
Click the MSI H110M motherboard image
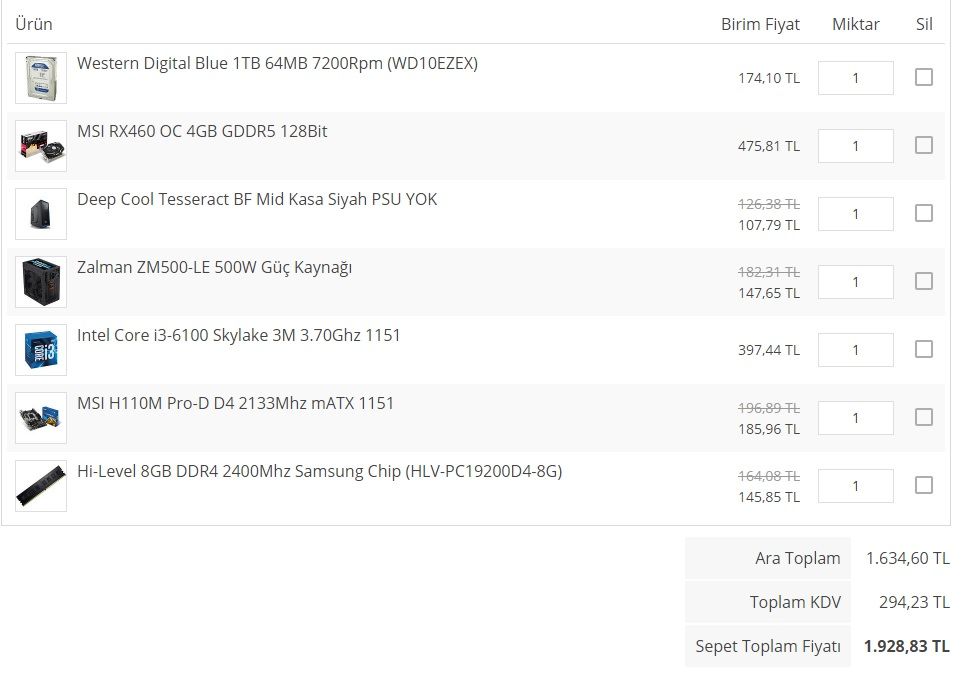(41, 418)
